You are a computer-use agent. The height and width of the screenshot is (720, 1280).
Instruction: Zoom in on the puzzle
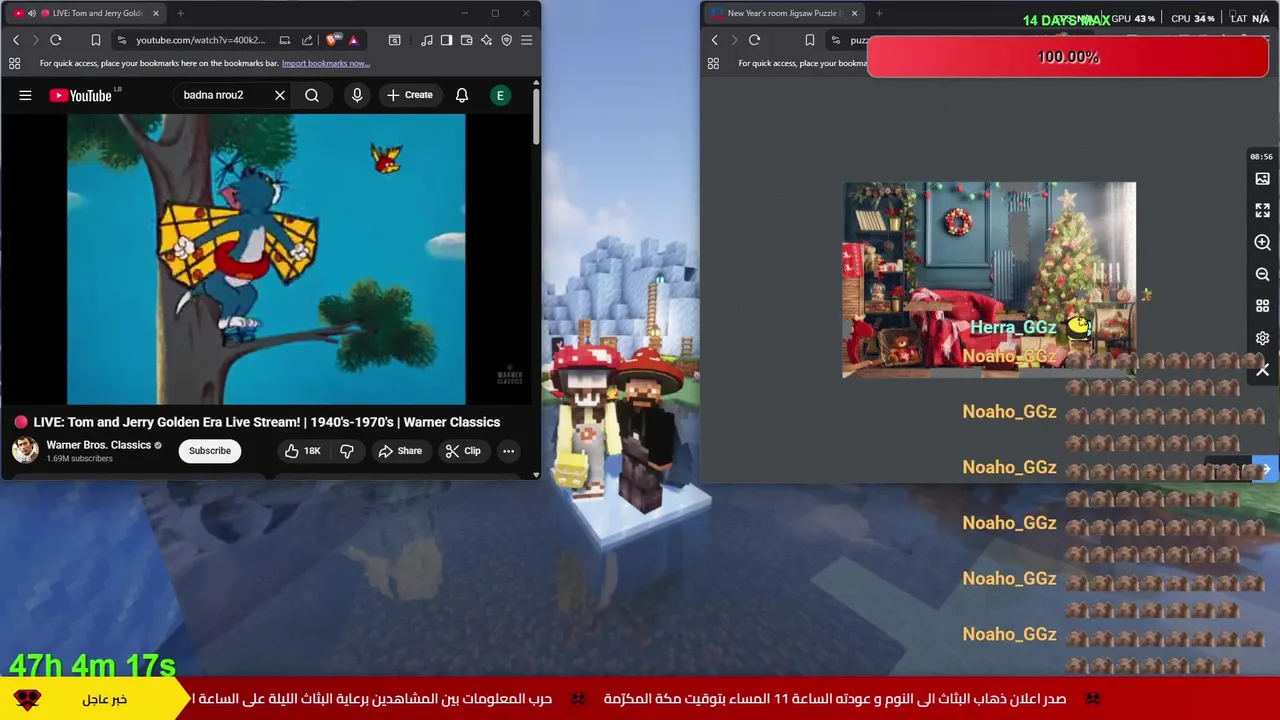click(1262, 242)
